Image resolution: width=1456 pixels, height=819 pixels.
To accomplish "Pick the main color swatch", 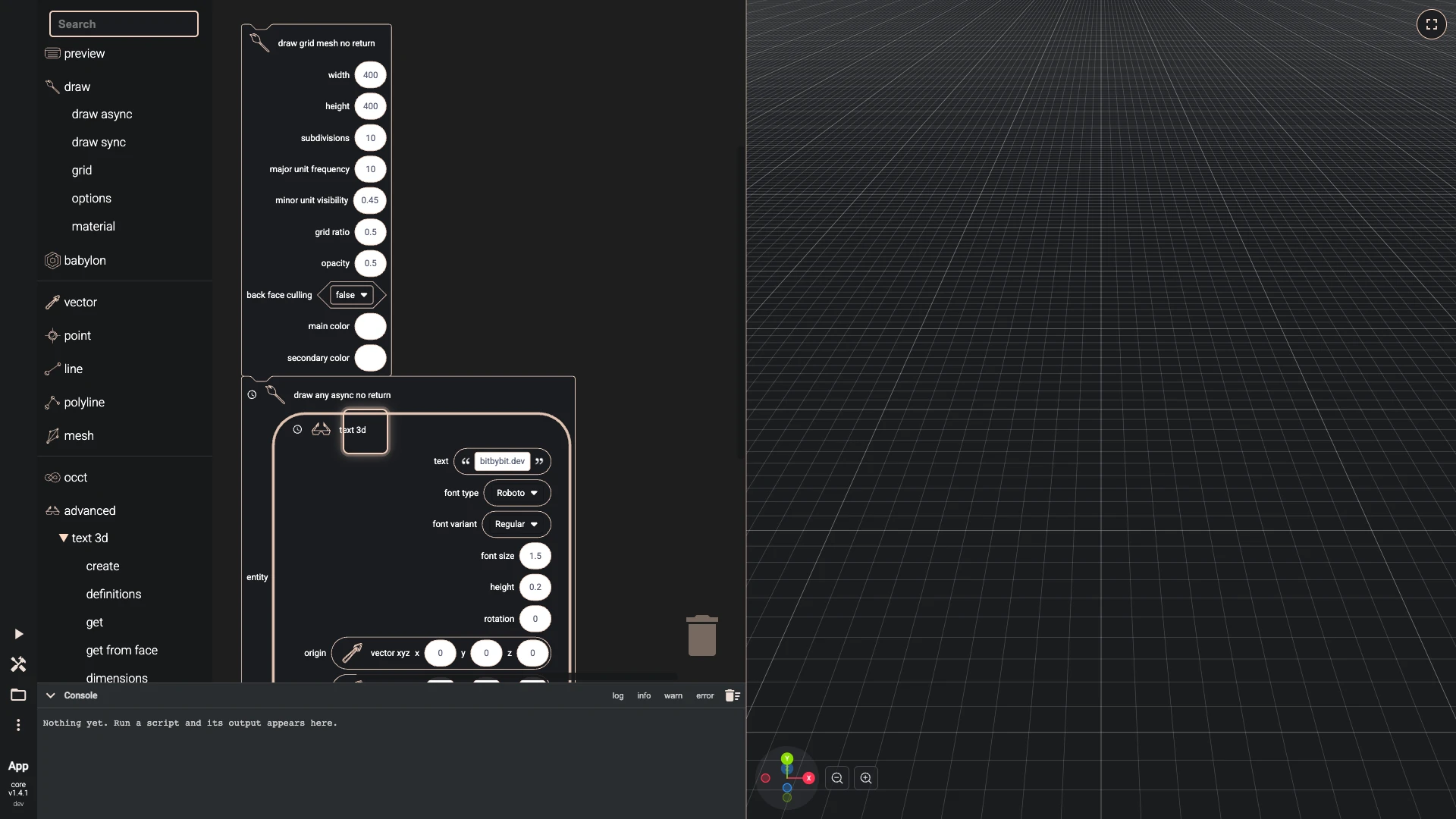I will pos(370,326).
